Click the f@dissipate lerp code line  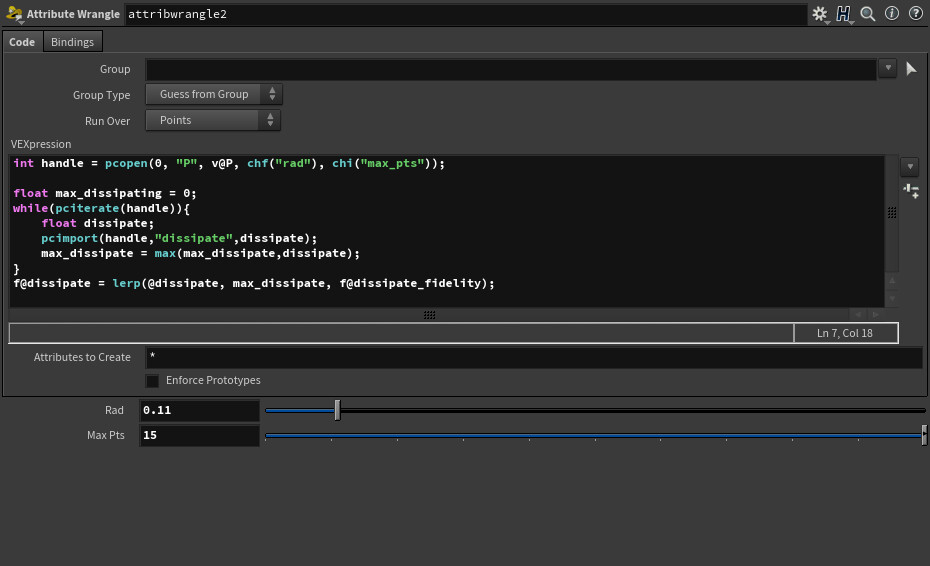tap(254, 284)
